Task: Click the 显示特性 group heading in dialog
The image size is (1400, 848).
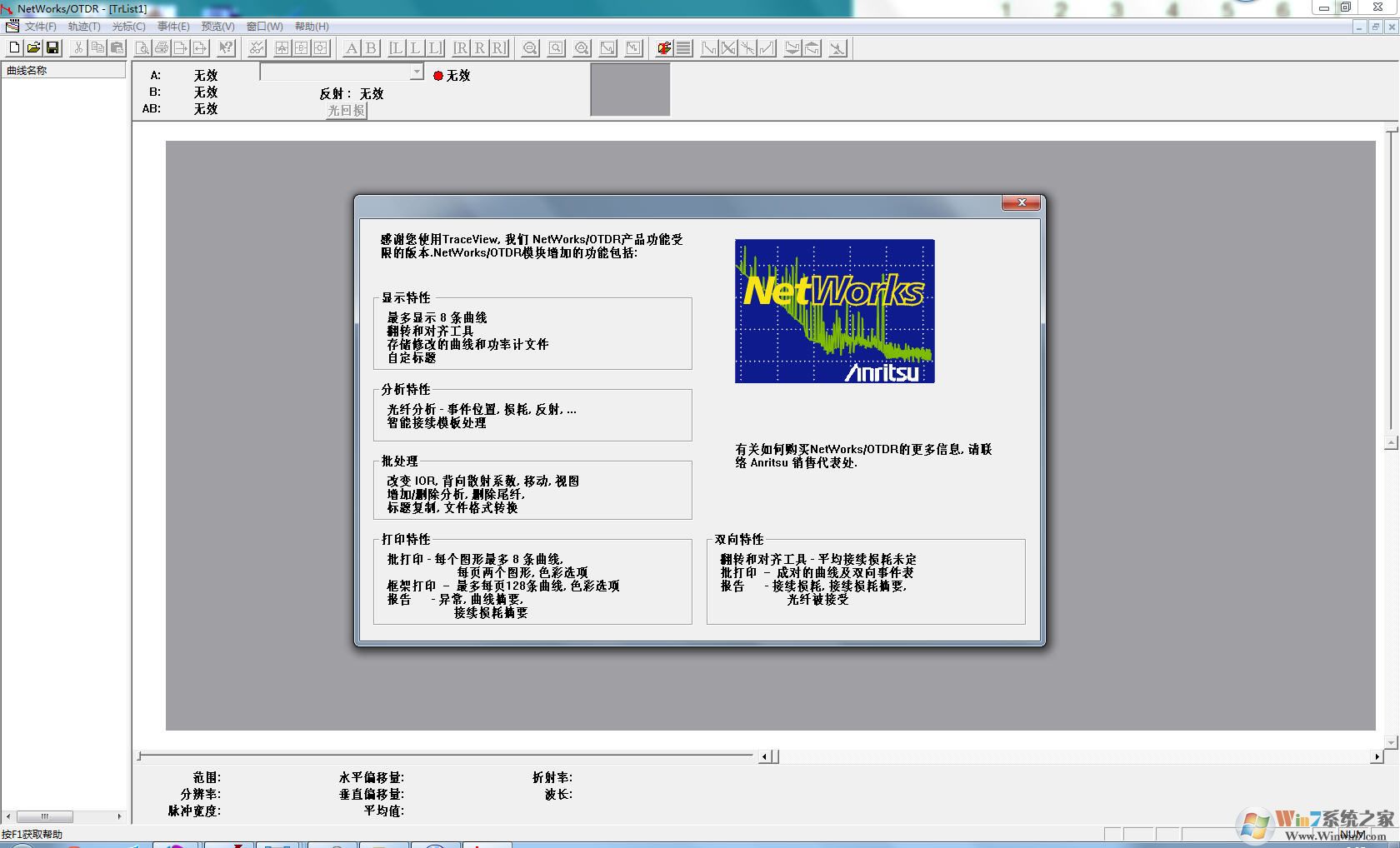Action: 406,297
